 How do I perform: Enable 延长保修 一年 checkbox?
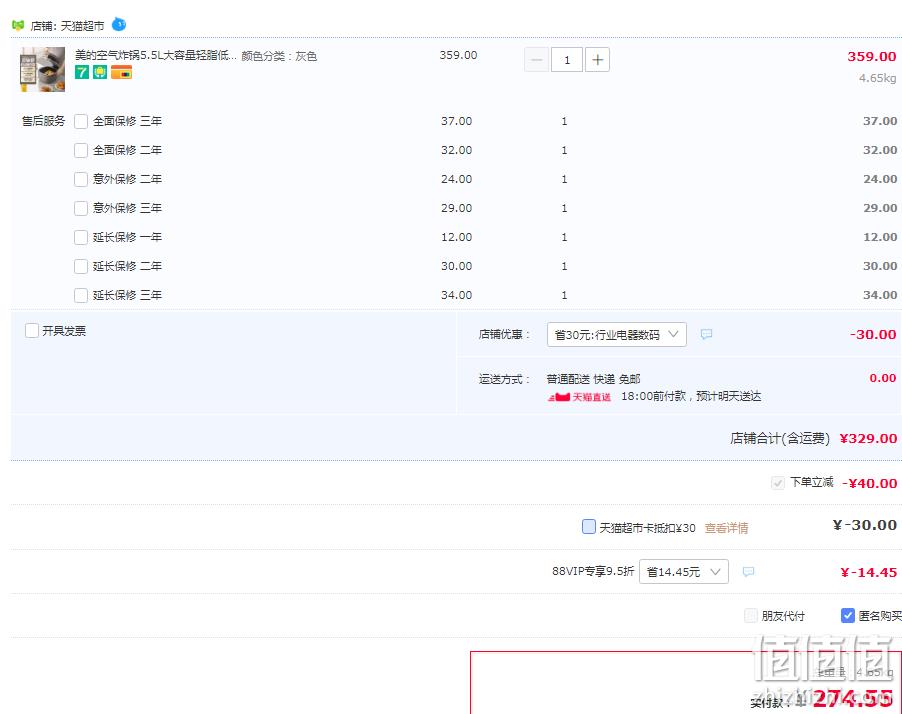(x=81, y=237)
